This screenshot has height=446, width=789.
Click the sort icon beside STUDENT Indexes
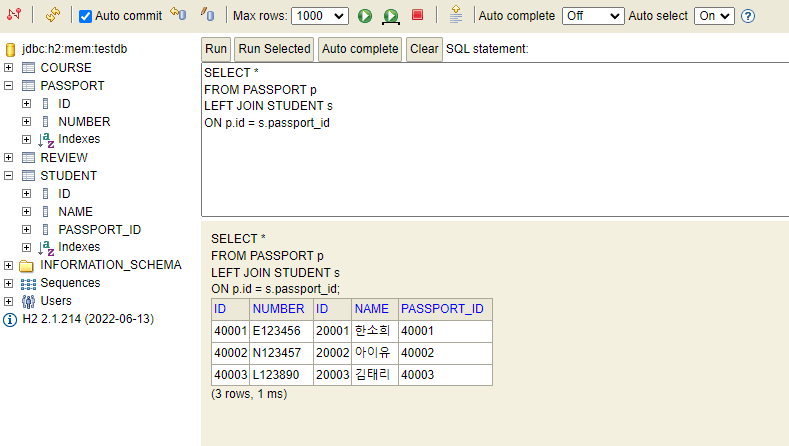[46, 248]
